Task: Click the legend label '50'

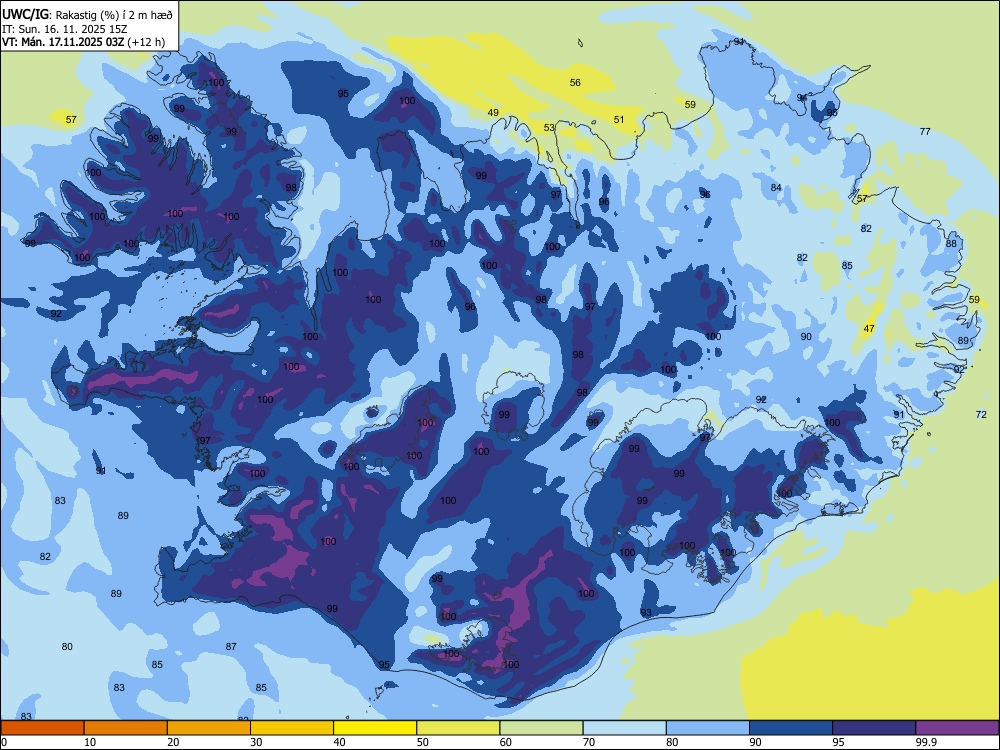Action: coord(422,742)
